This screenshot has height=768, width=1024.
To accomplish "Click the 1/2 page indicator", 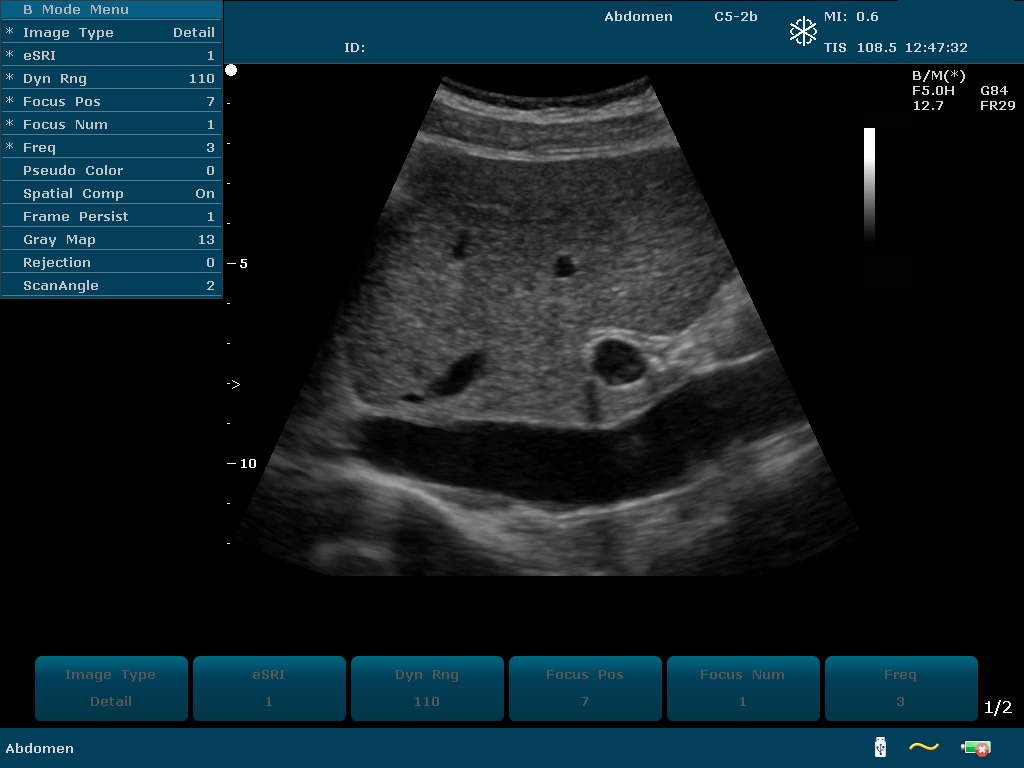I will pos(997,708).
